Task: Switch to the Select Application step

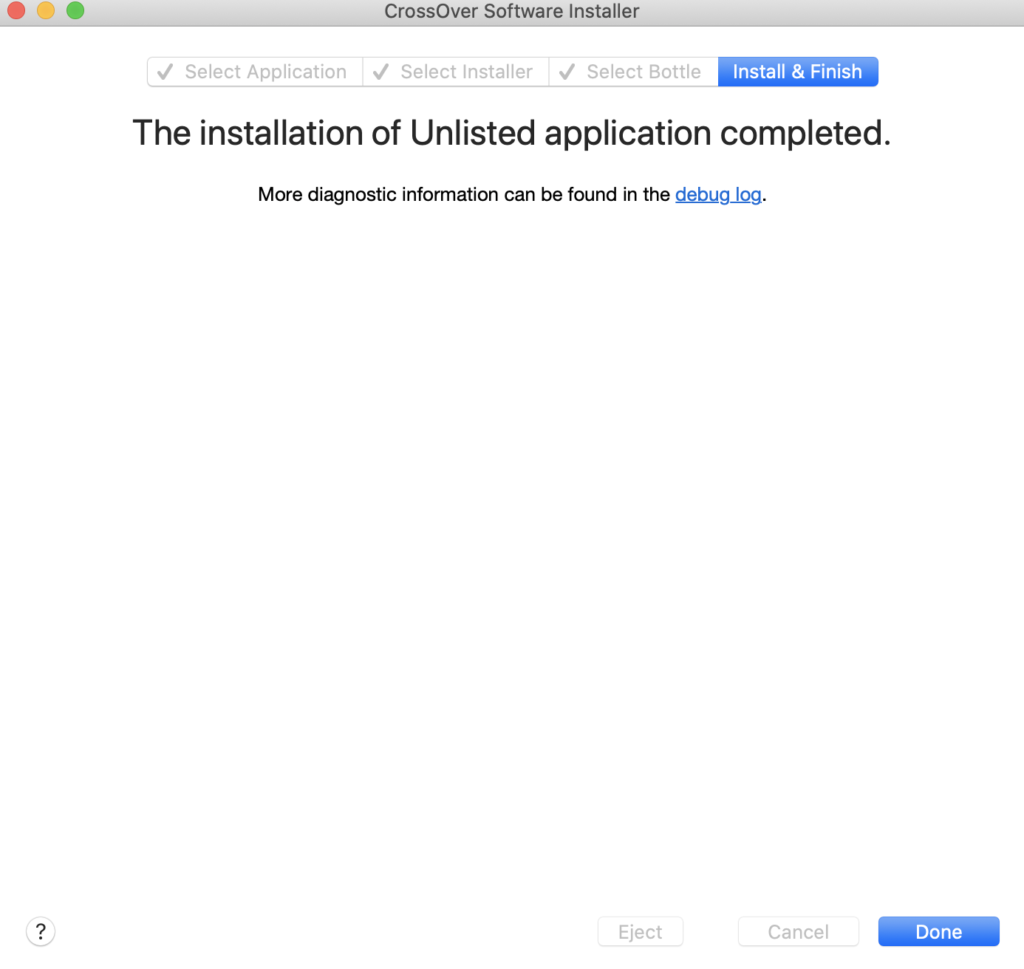Action: tap(265, 72)
